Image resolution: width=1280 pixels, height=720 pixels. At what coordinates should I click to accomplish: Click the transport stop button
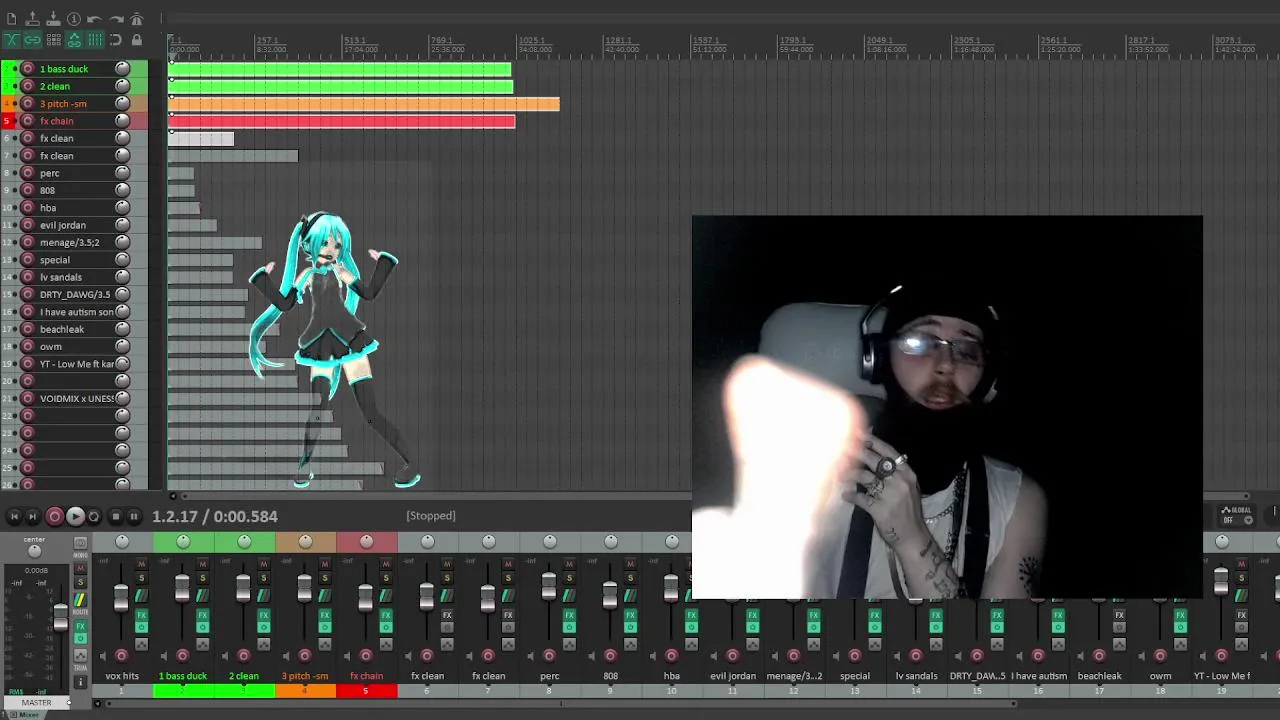[115, 517]
